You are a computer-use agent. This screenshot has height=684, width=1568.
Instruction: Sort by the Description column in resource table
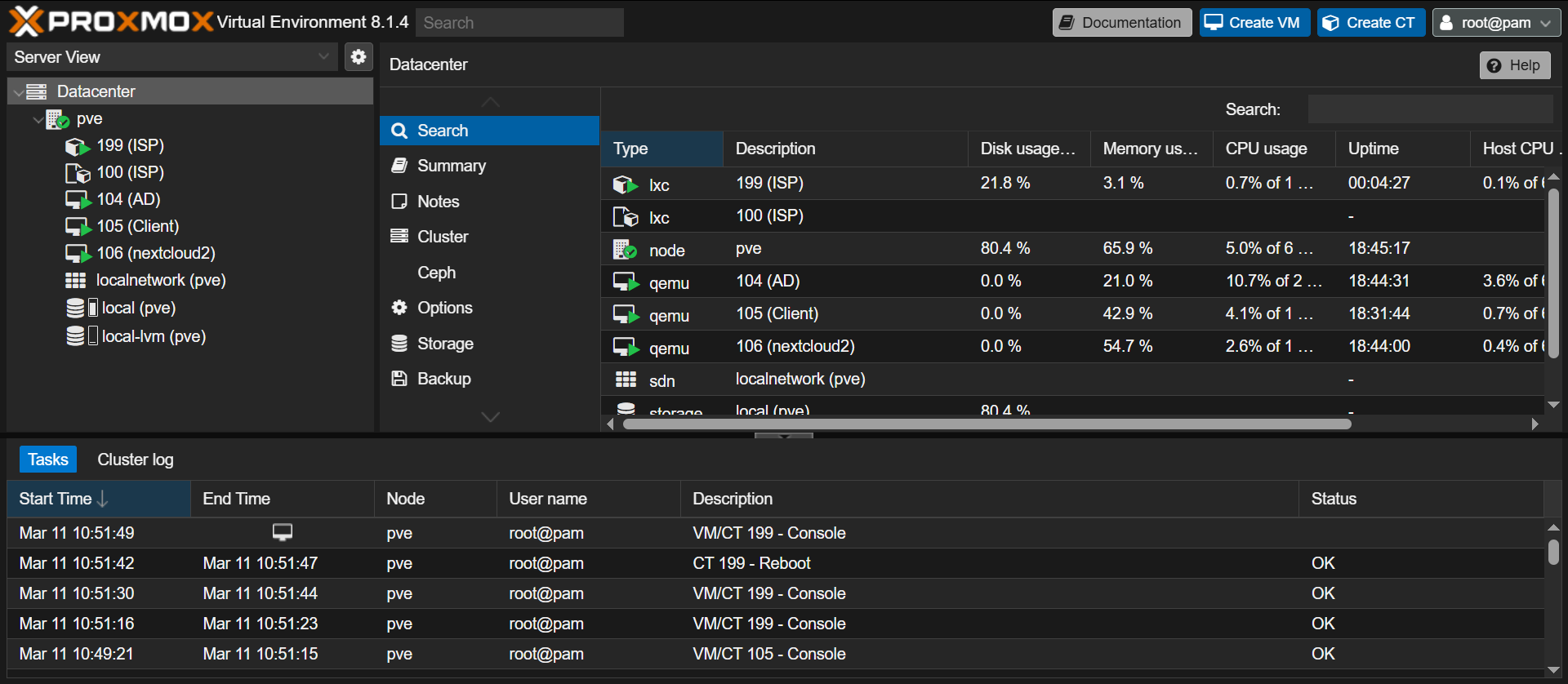click(846, 149)
